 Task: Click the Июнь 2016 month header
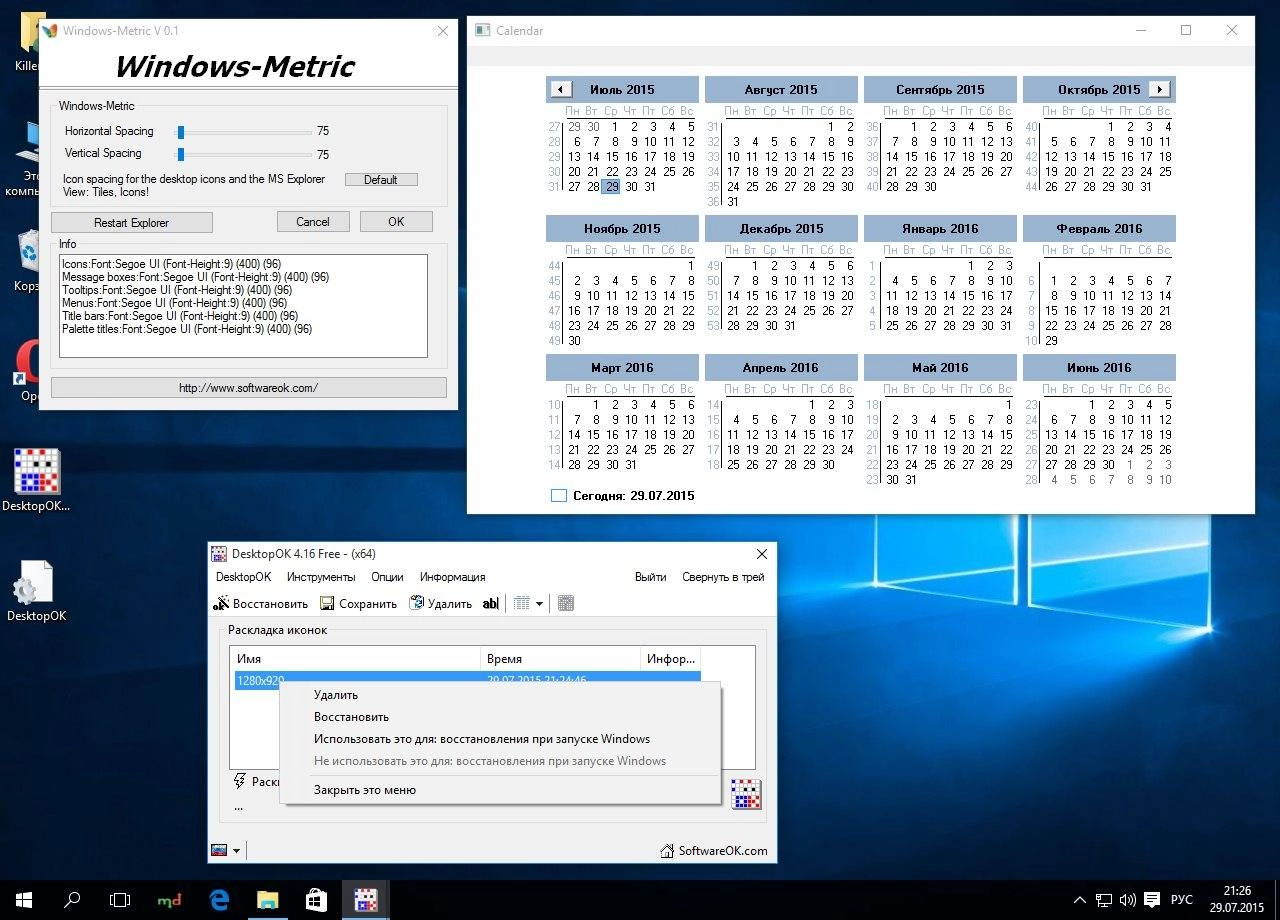(x=1099, y=367)
